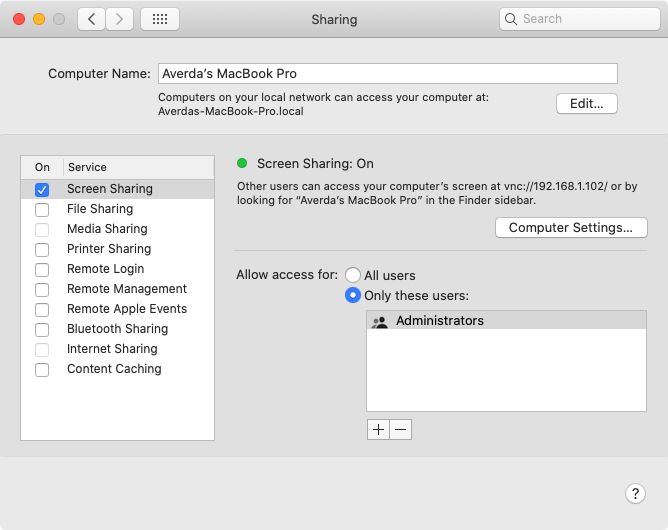Go forward with the right chevron button
Image resolution: width=668 pixels, height=530 pixels.
119,19
